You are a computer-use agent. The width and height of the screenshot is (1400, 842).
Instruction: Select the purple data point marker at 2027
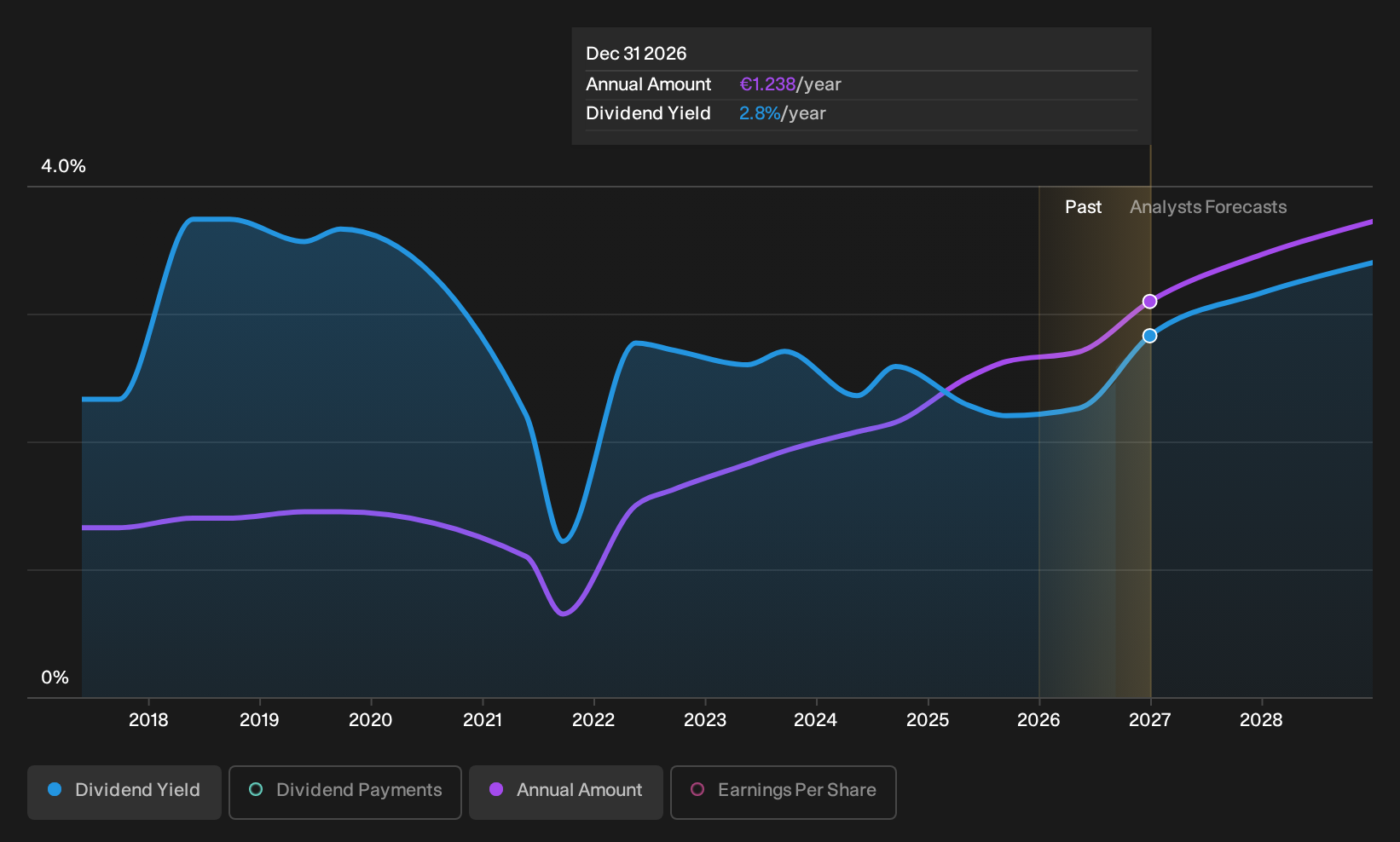(x=1149, y=301)
